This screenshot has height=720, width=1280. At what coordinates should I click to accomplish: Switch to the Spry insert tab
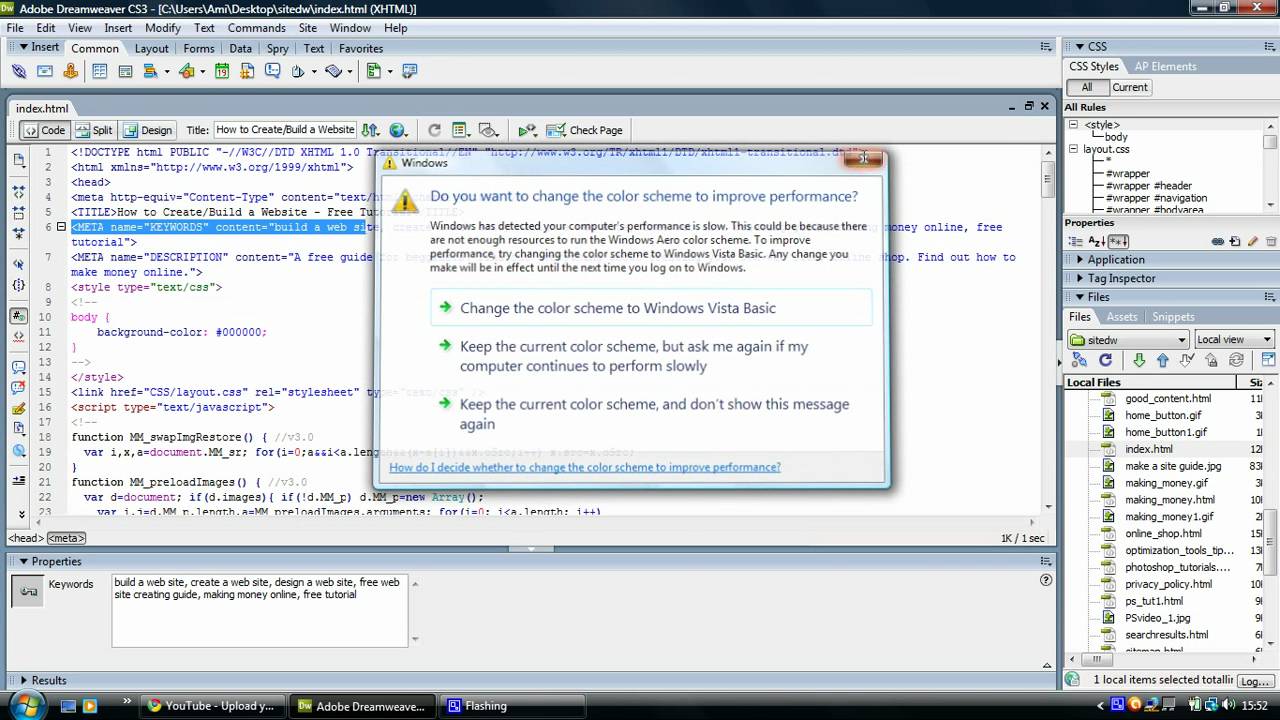278,48
